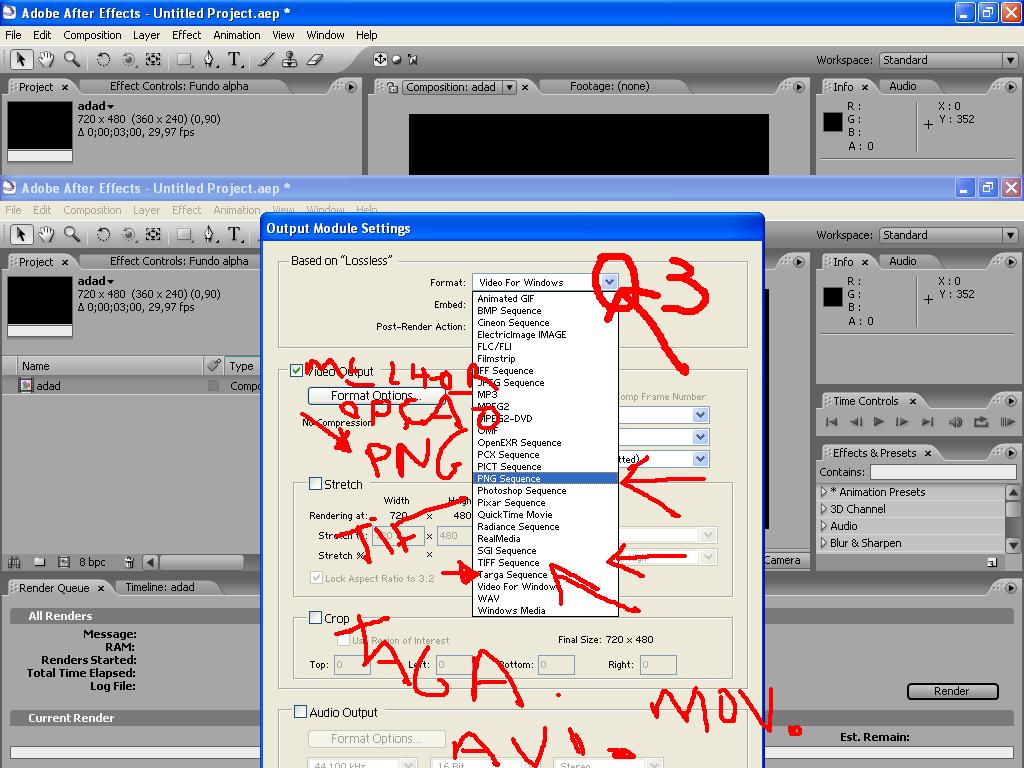Click the Local Axis Mode icon in upper toolbar
Viewport: 1024px width, 768px height.
[380, 59]
